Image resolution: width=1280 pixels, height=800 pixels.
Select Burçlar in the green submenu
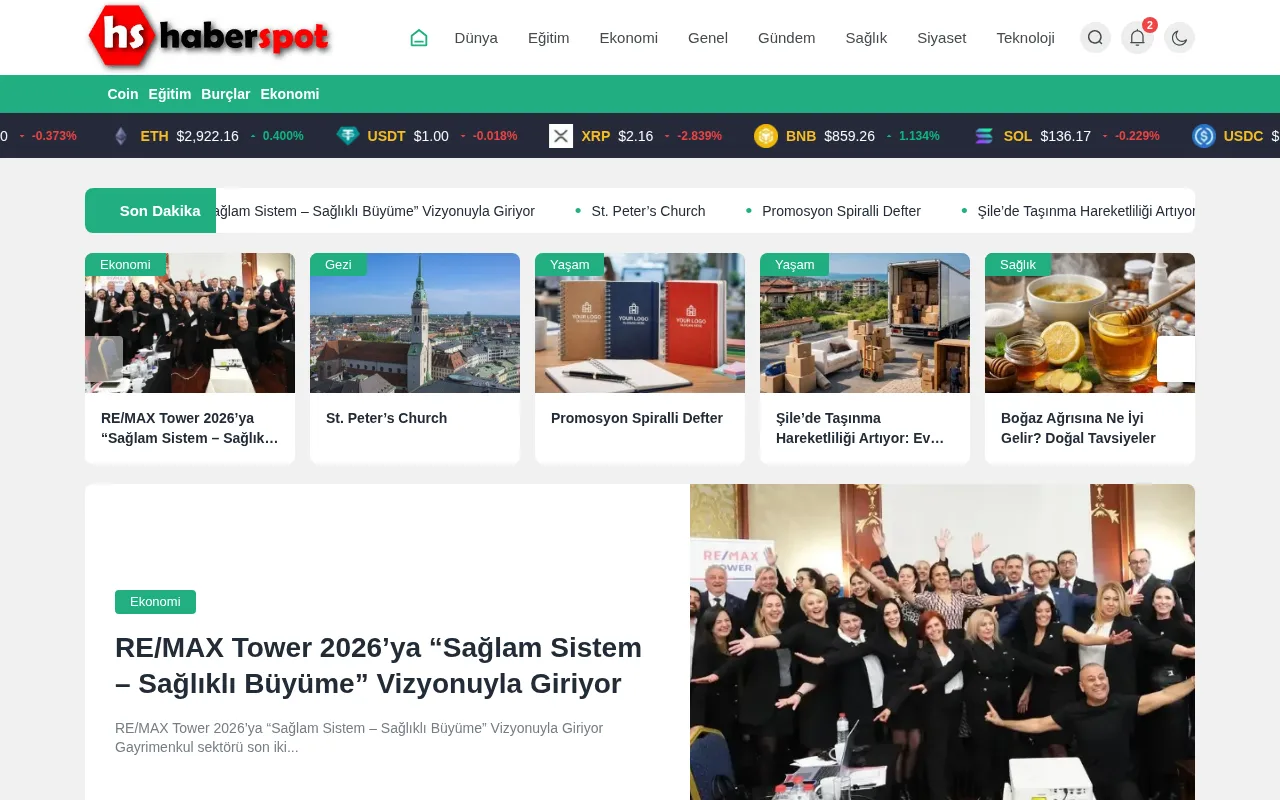(x=225, y=94)
